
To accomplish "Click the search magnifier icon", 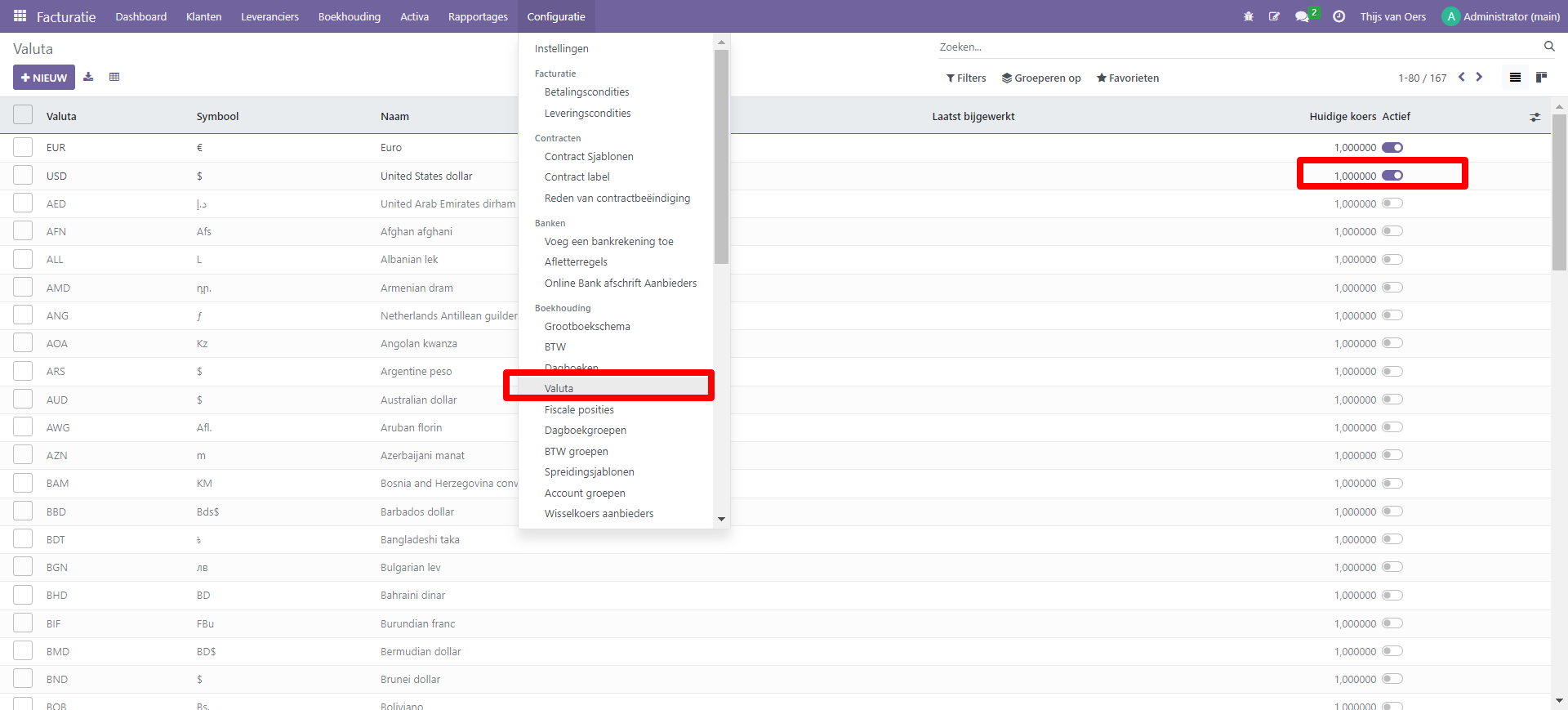I will click(1548, 47).
